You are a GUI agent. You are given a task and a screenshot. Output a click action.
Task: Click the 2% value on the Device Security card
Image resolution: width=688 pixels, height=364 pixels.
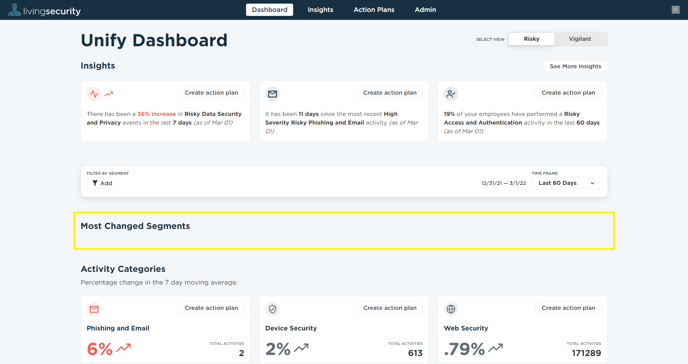click(278, 349)
